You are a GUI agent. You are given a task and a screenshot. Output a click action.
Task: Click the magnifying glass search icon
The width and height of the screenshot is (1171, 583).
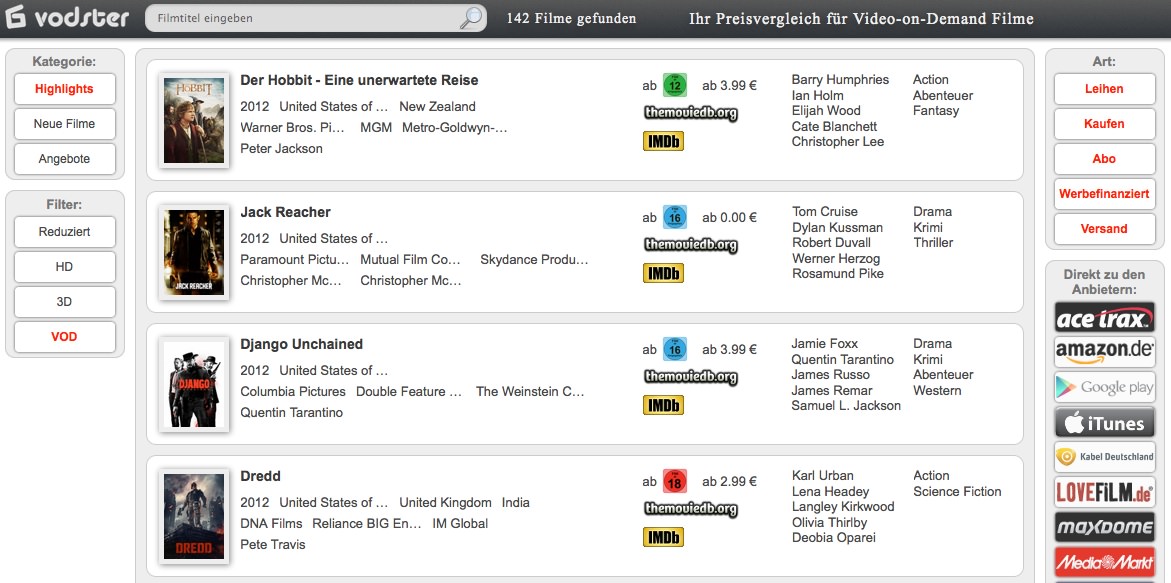471,17
